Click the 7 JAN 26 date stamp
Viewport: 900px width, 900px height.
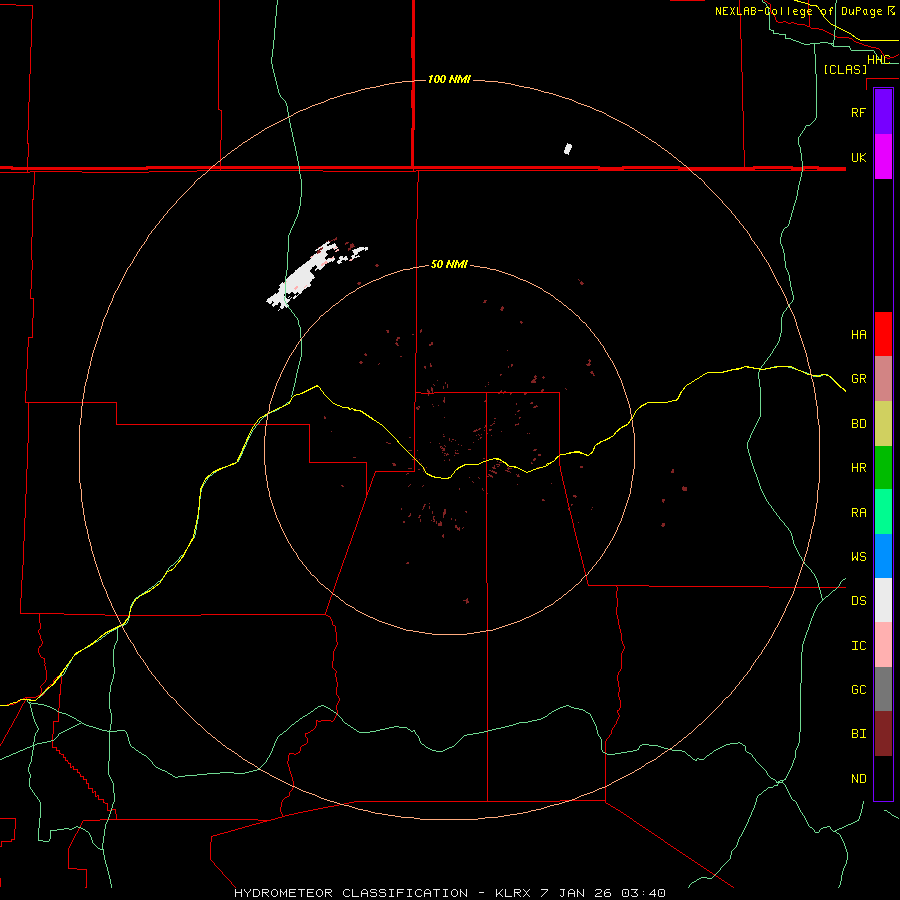[577, 893]
